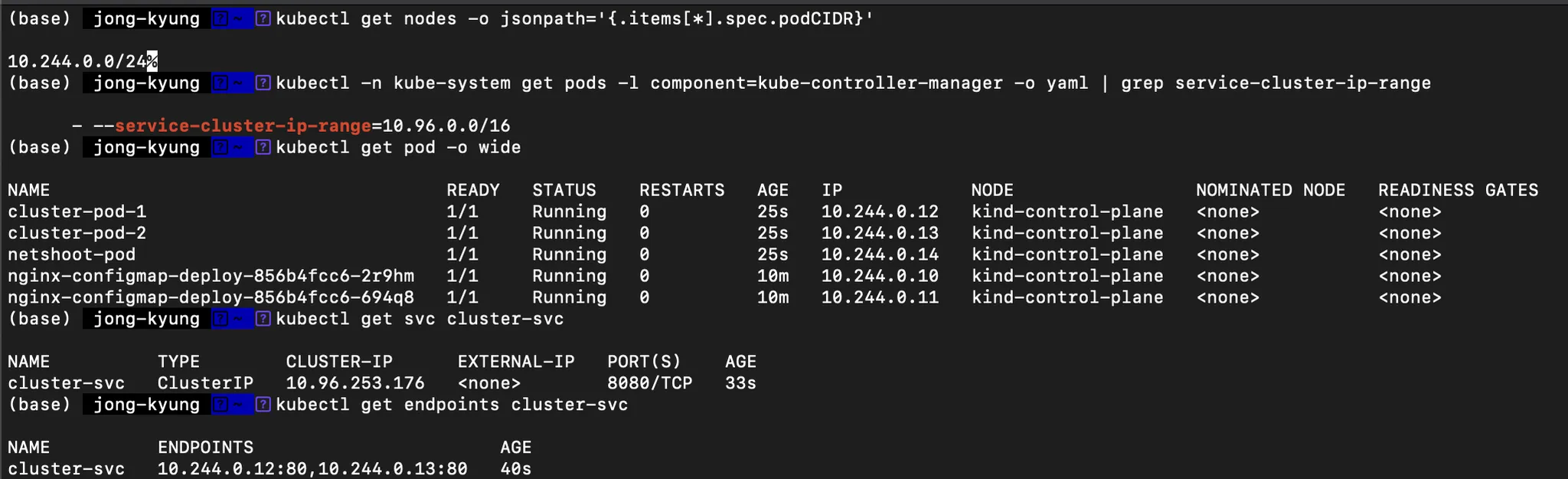Click prompt glyph before 'kubectl get pod -o wide'
1568x479 pixels.
click(263, 147)
